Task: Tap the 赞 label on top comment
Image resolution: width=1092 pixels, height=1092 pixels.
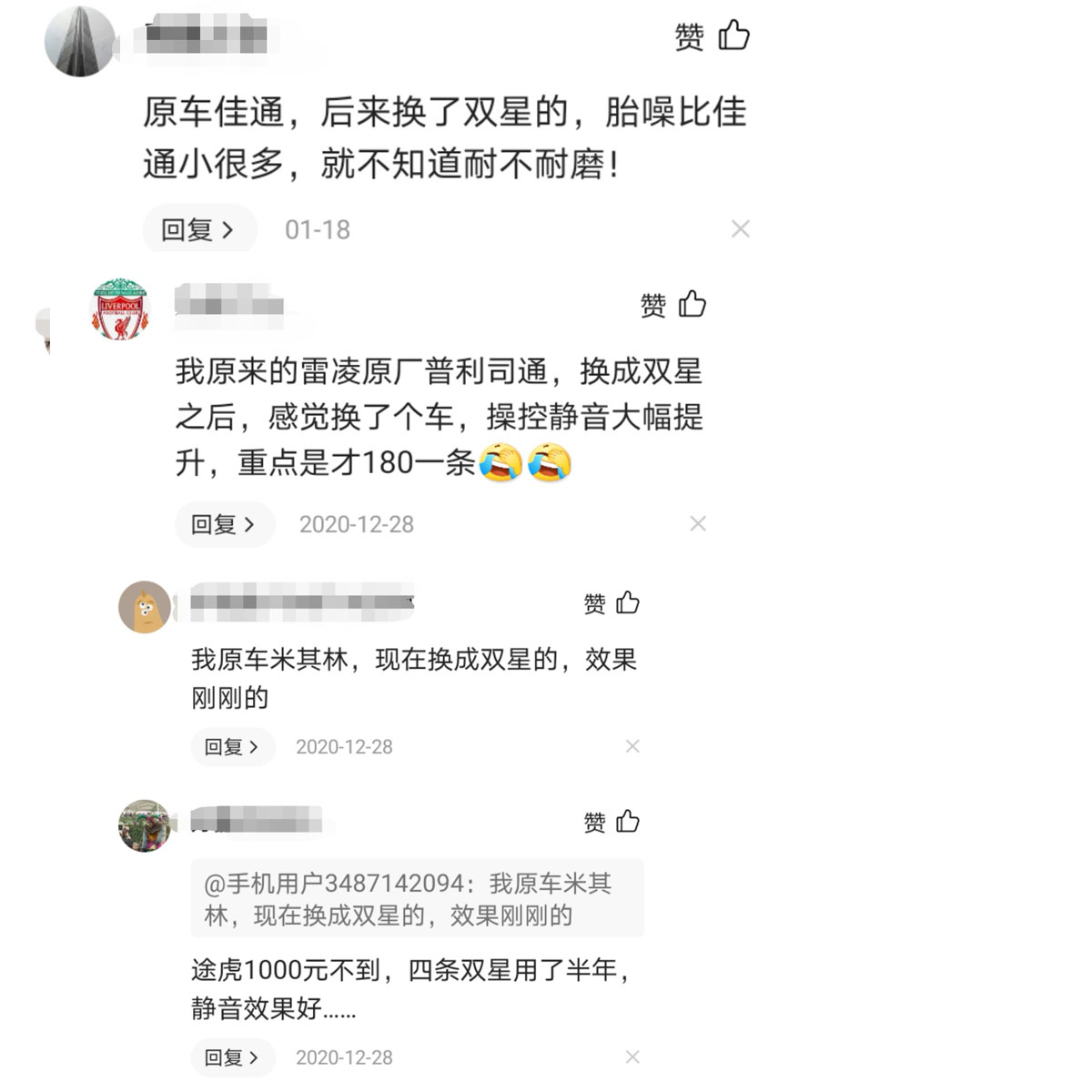Action: [x=689, y=36]
